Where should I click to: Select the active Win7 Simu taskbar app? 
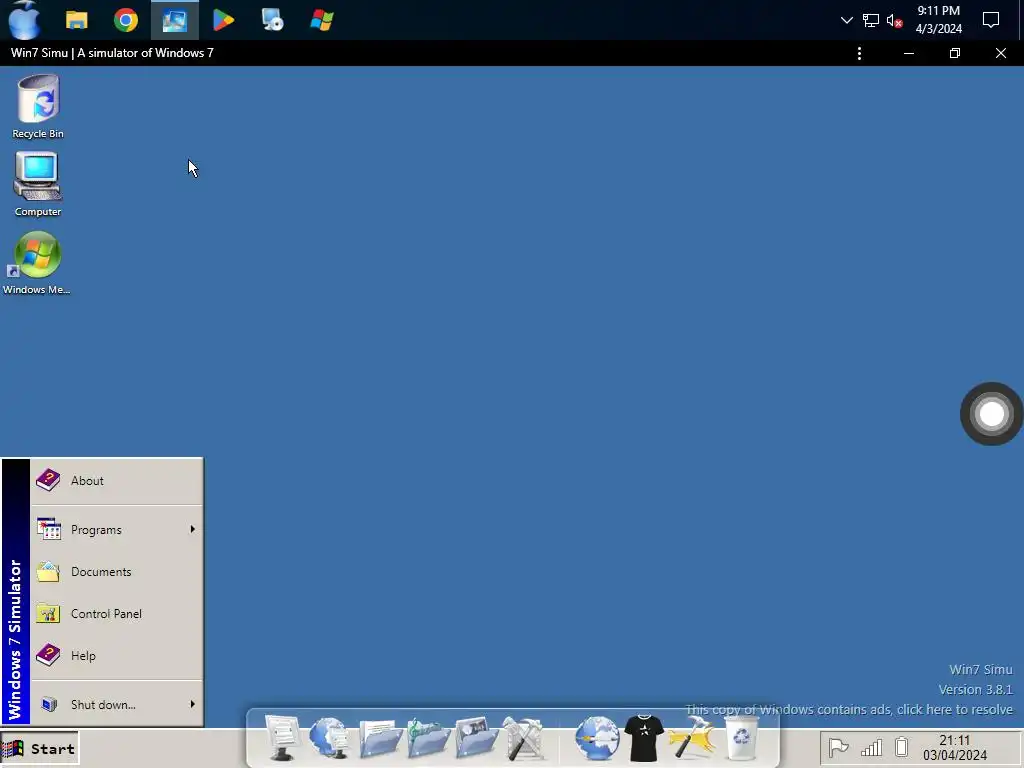coord(174,20)
